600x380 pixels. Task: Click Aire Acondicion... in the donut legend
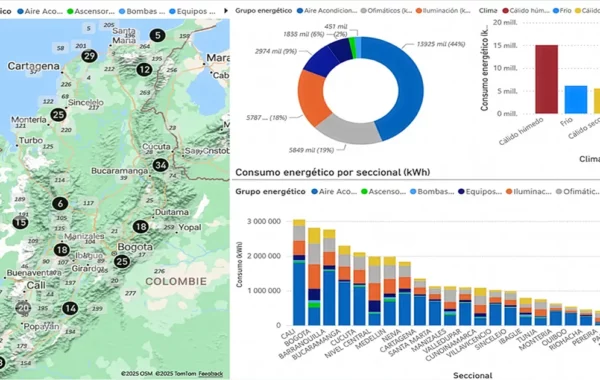click(x=327, y=11)
